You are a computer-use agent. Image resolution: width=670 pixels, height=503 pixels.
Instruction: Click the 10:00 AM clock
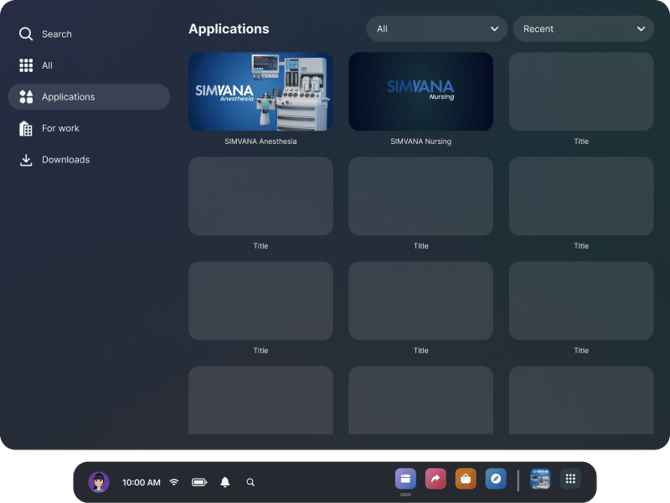pos(141,482)
